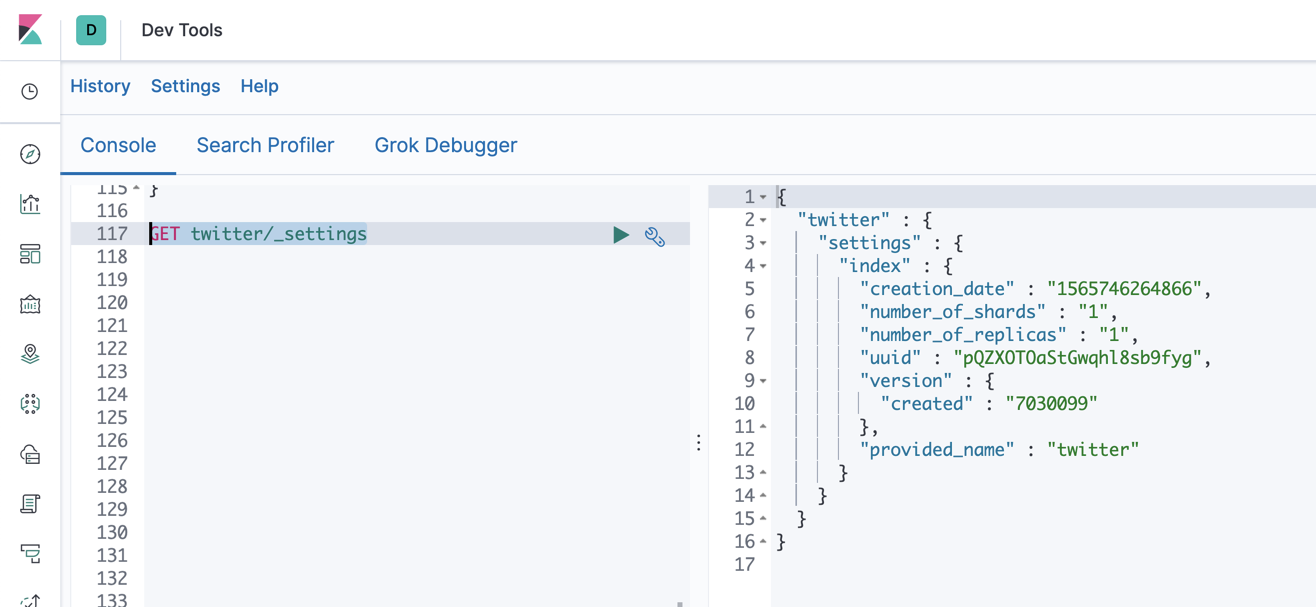Image resolution: width=1316 pixels, height=607 pixels.
Task: Click the green play button to send the request
Action: [621, 233]
